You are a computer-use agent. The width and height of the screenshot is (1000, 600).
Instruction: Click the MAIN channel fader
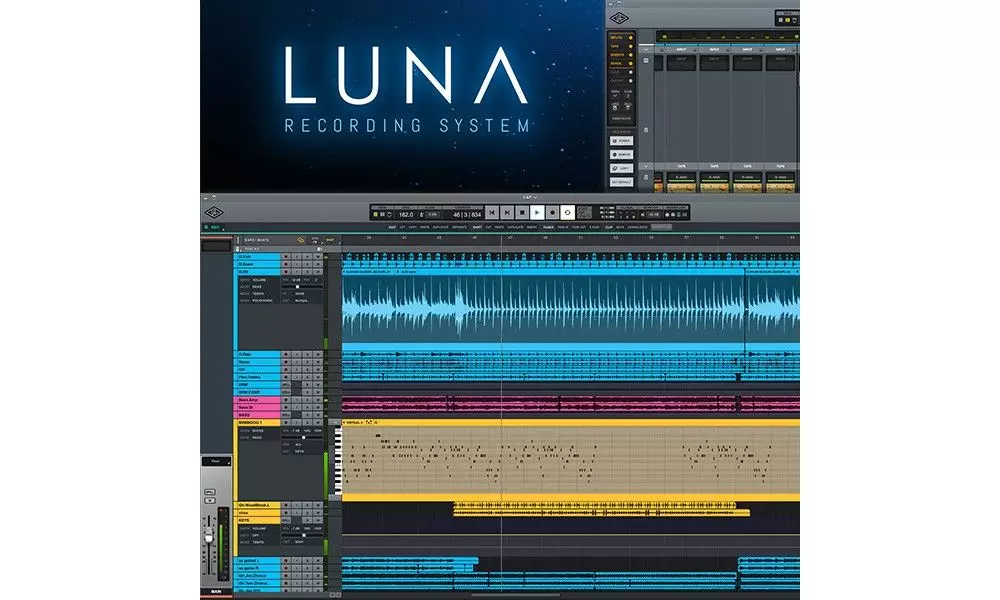209,537
